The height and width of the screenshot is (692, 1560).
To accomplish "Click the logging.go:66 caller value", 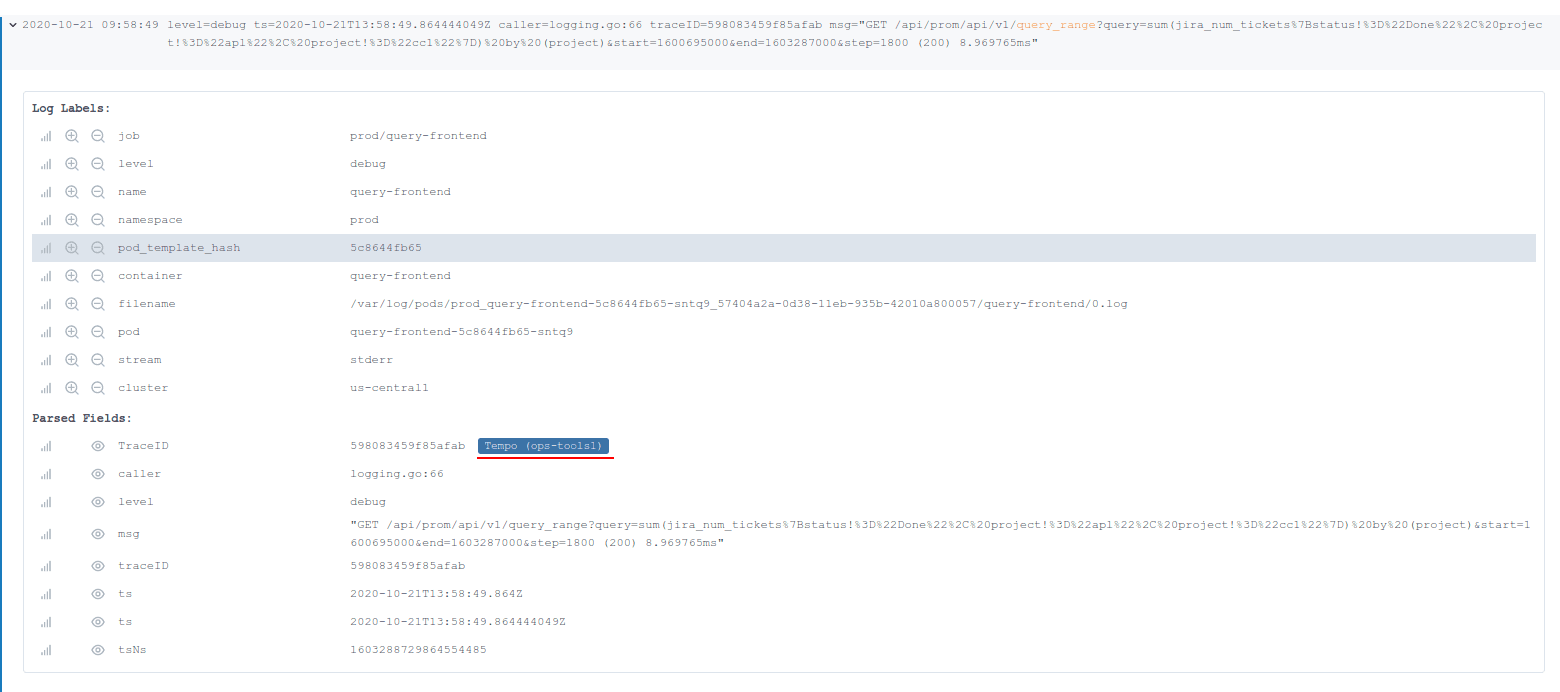I will 397,474.
